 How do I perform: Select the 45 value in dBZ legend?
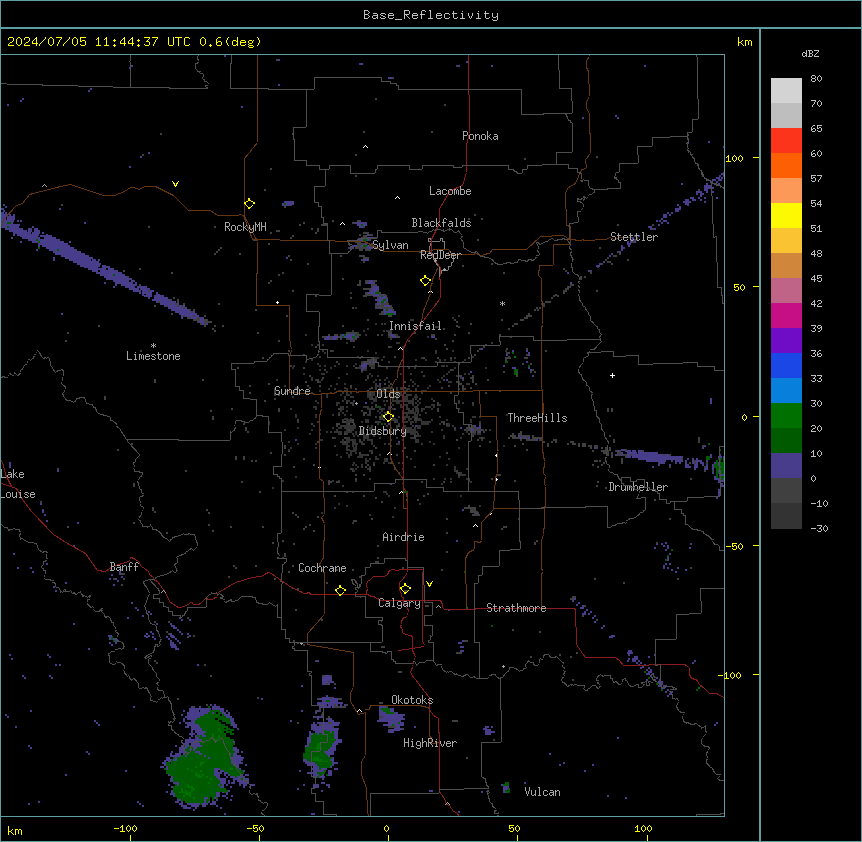(x=816, y=279)
